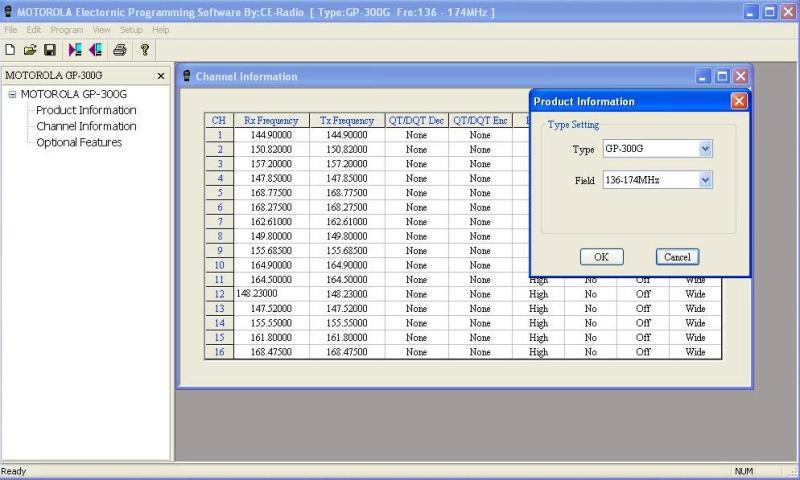The image size is (800, 480).
Task: Click channel 5 row header
Action: click(219, 193)
